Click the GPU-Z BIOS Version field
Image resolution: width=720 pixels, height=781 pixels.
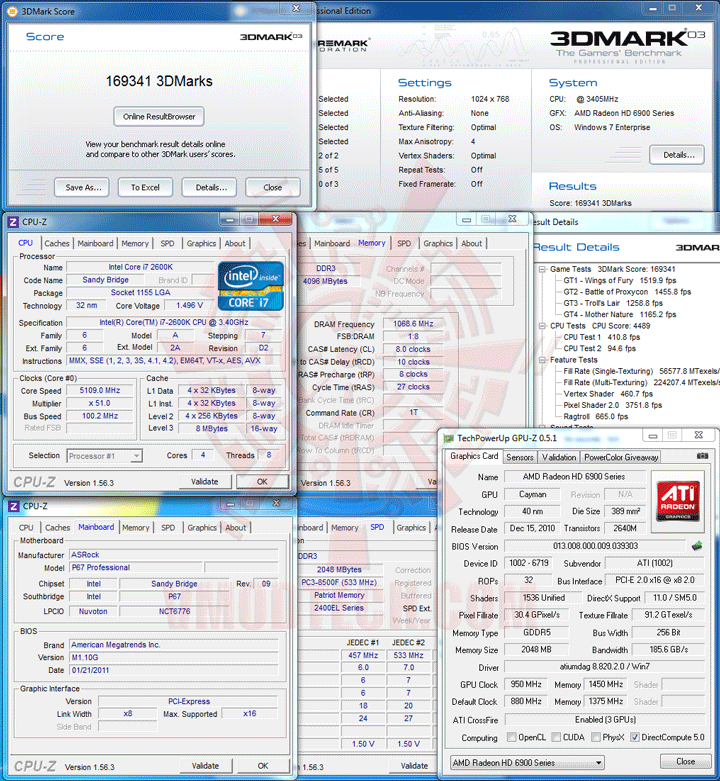click(596, 546)
